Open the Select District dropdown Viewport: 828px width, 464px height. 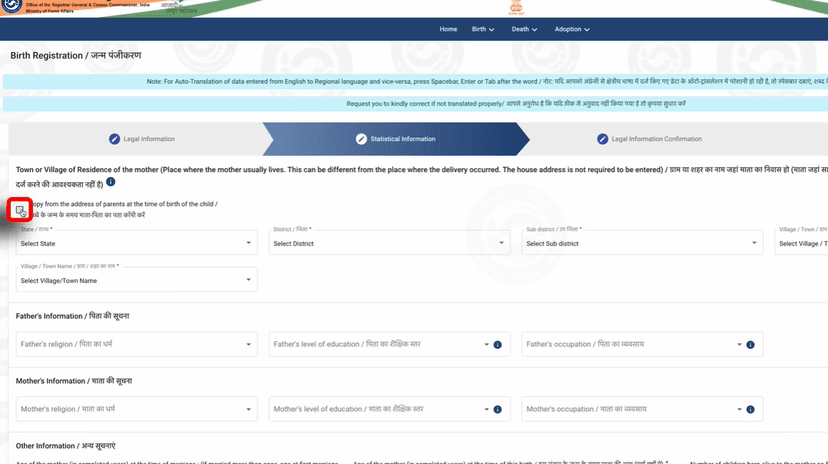(x=390, y=243)
